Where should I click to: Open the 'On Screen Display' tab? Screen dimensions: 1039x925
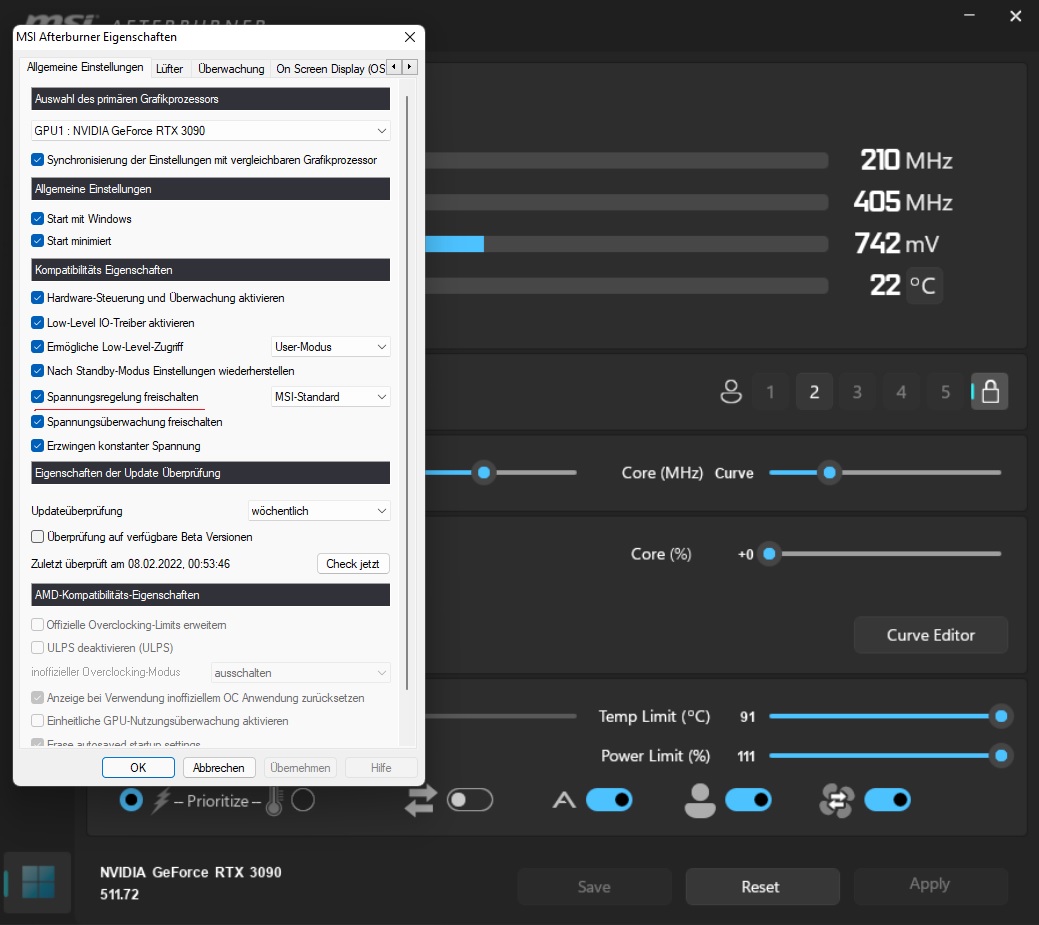tap(329, 69)
